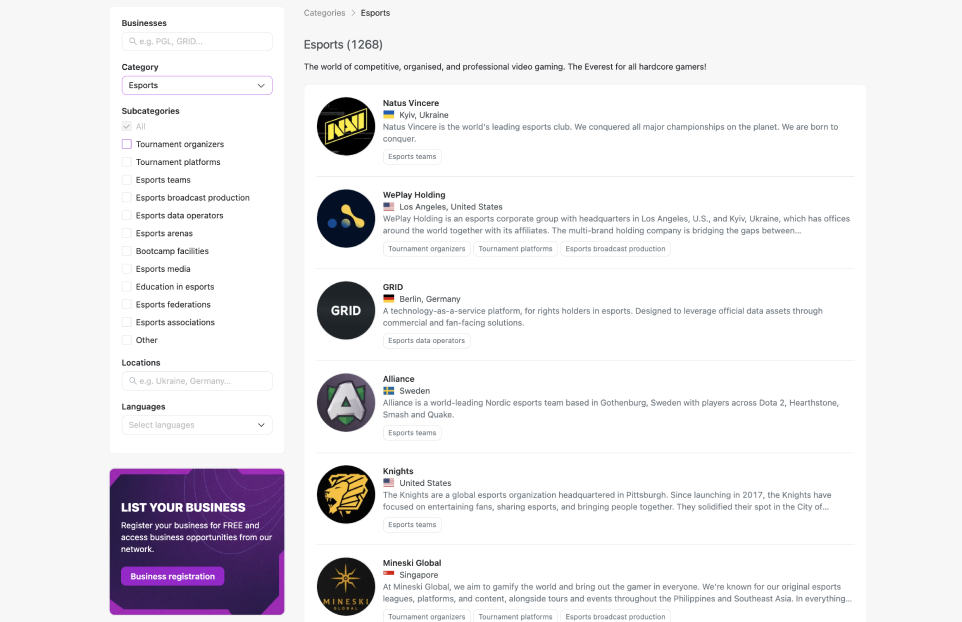
Task: Click Esports data operators tag under GRID
Action: [x=426, y=341]
